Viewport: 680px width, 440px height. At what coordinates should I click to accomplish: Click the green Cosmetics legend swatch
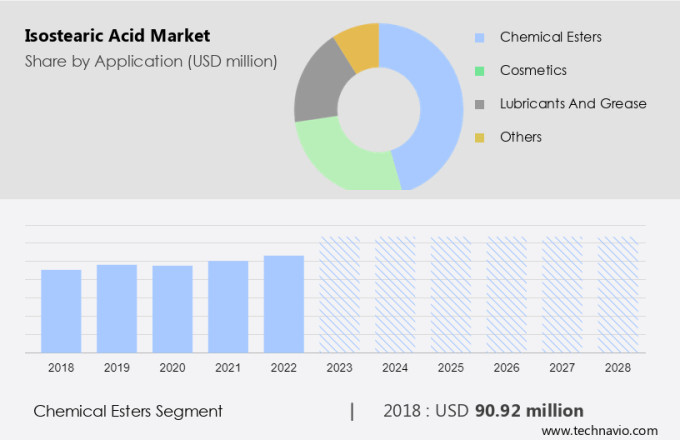[x=480, y=71]
